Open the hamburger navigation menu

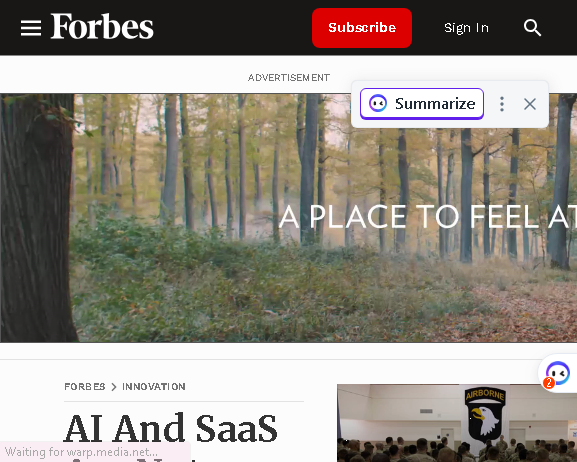31,28
